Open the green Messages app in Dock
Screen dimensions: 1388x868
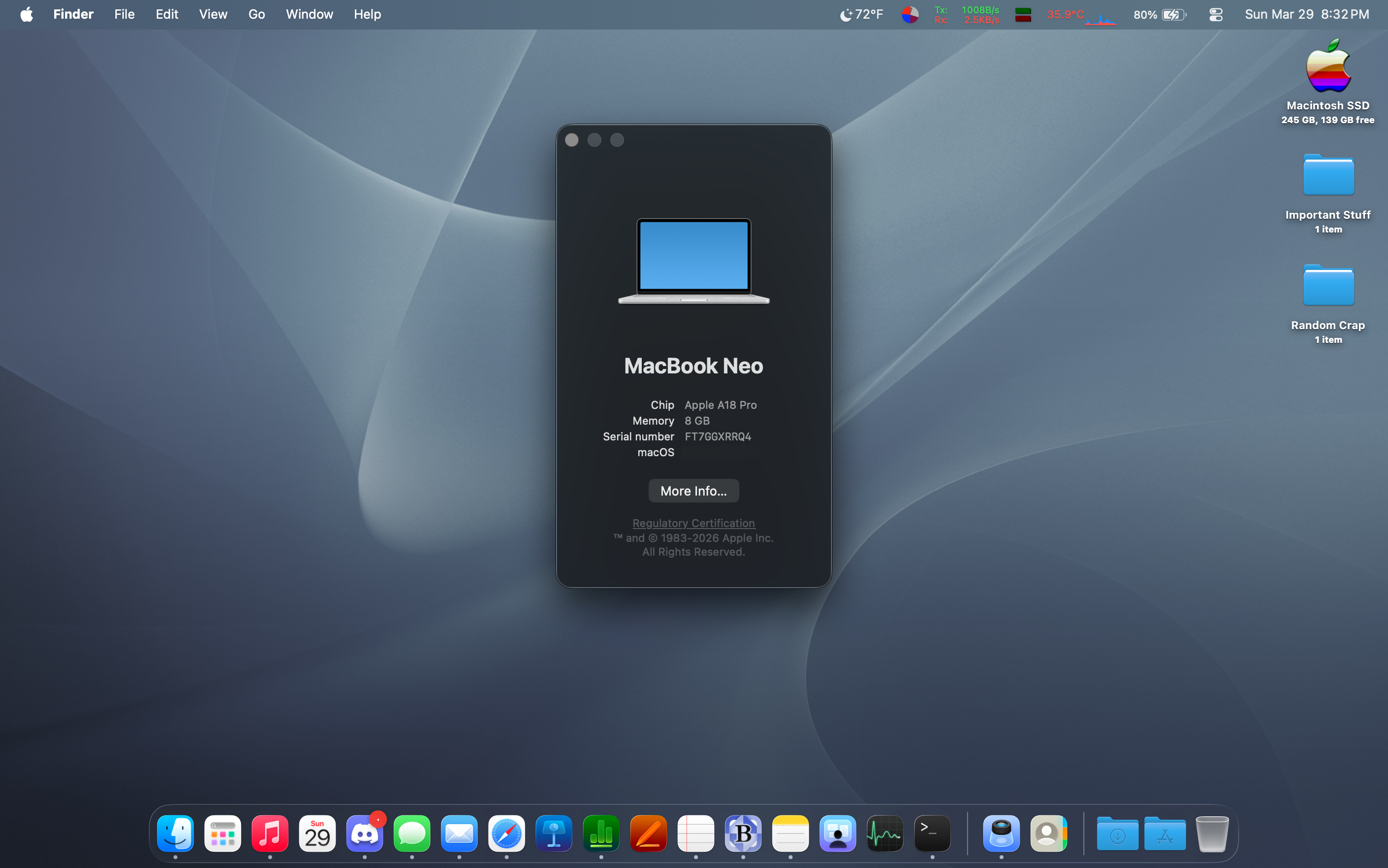click(x=412, y=834)
